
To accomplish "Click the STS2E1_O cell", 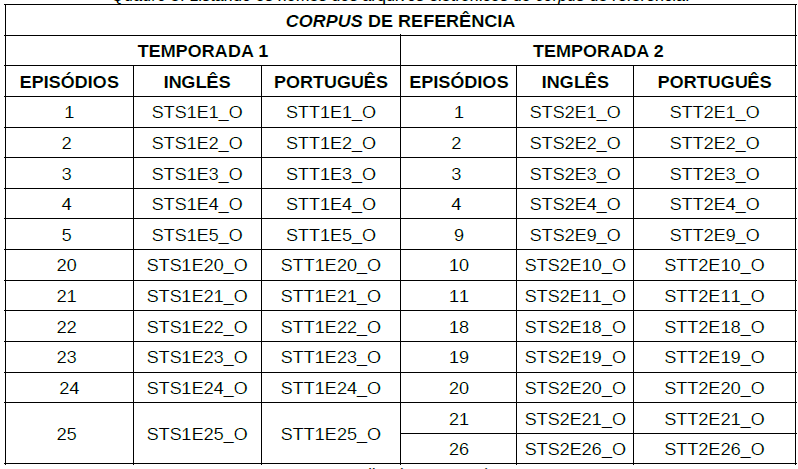I will (x=575, y=113).
